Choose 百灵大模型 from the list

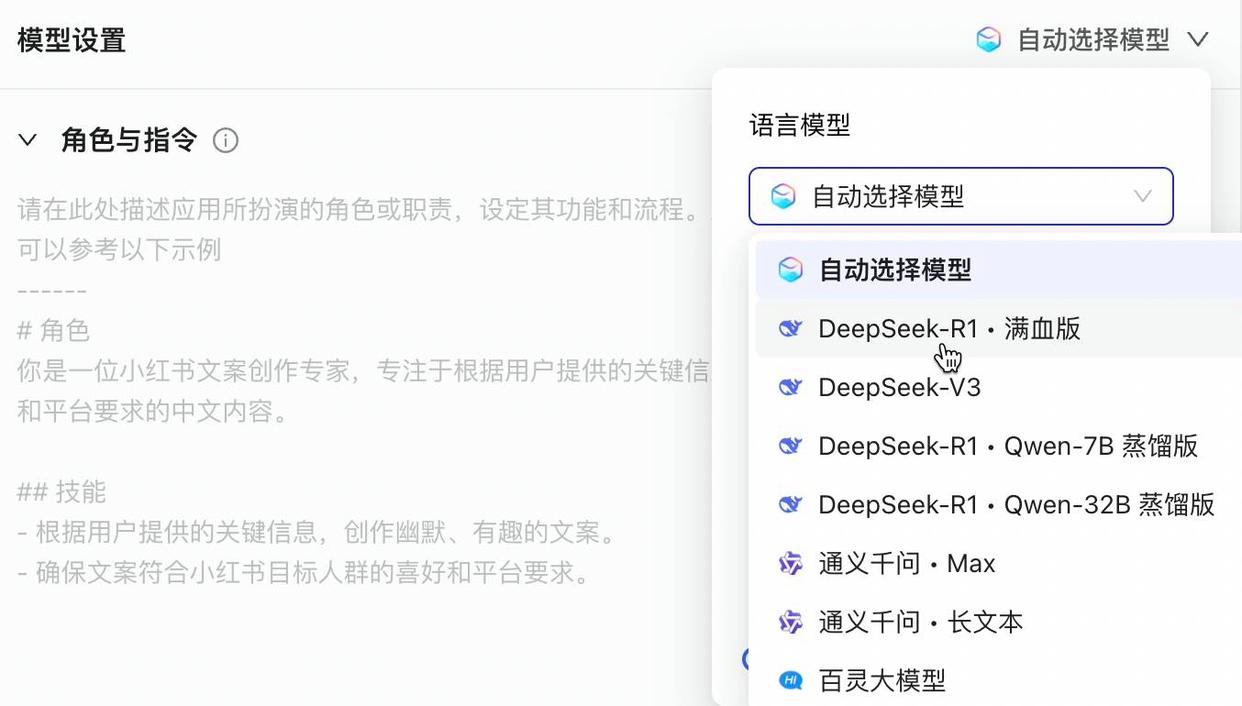[882, 681]
